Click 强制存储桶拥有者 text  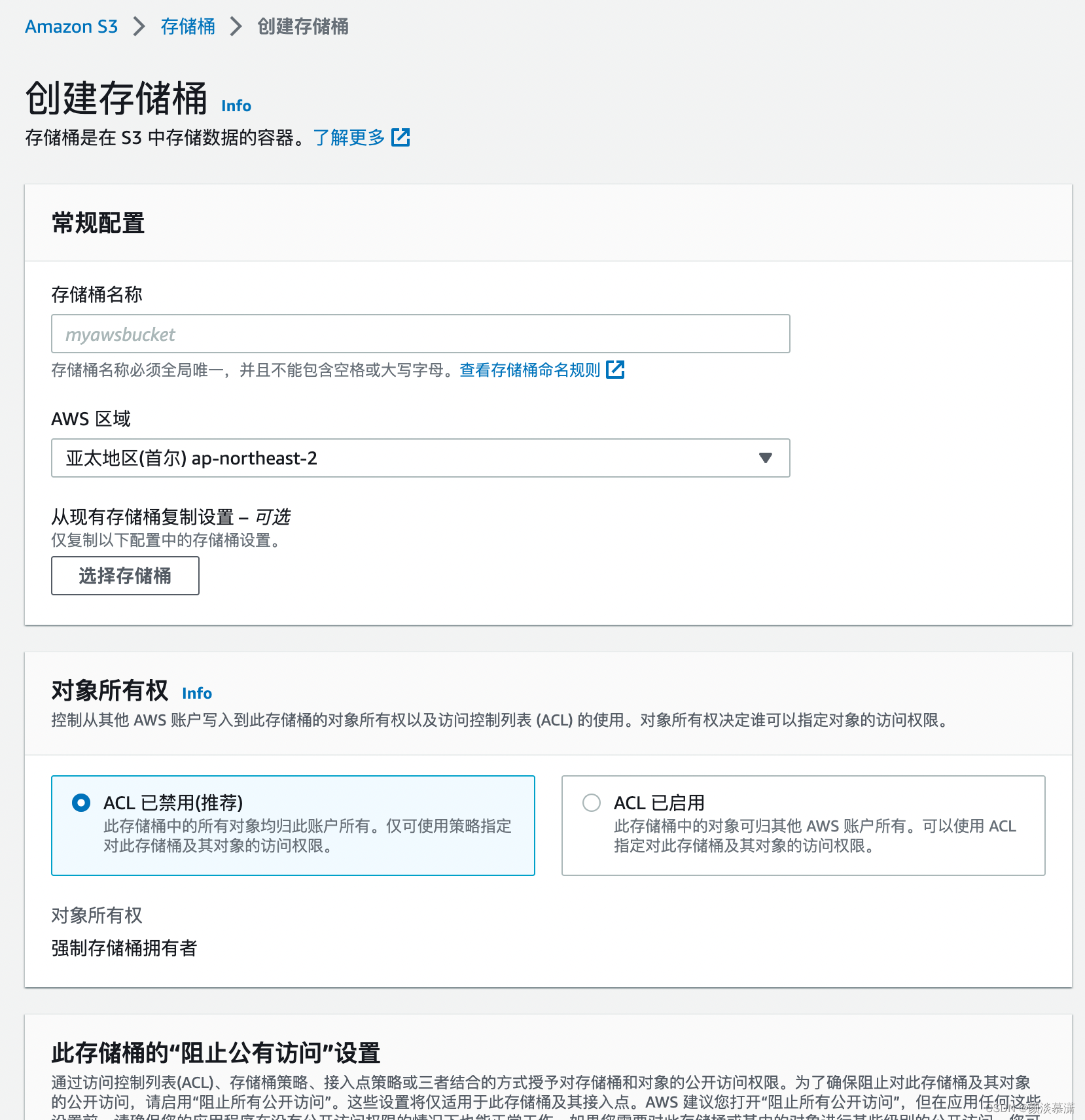124,948
